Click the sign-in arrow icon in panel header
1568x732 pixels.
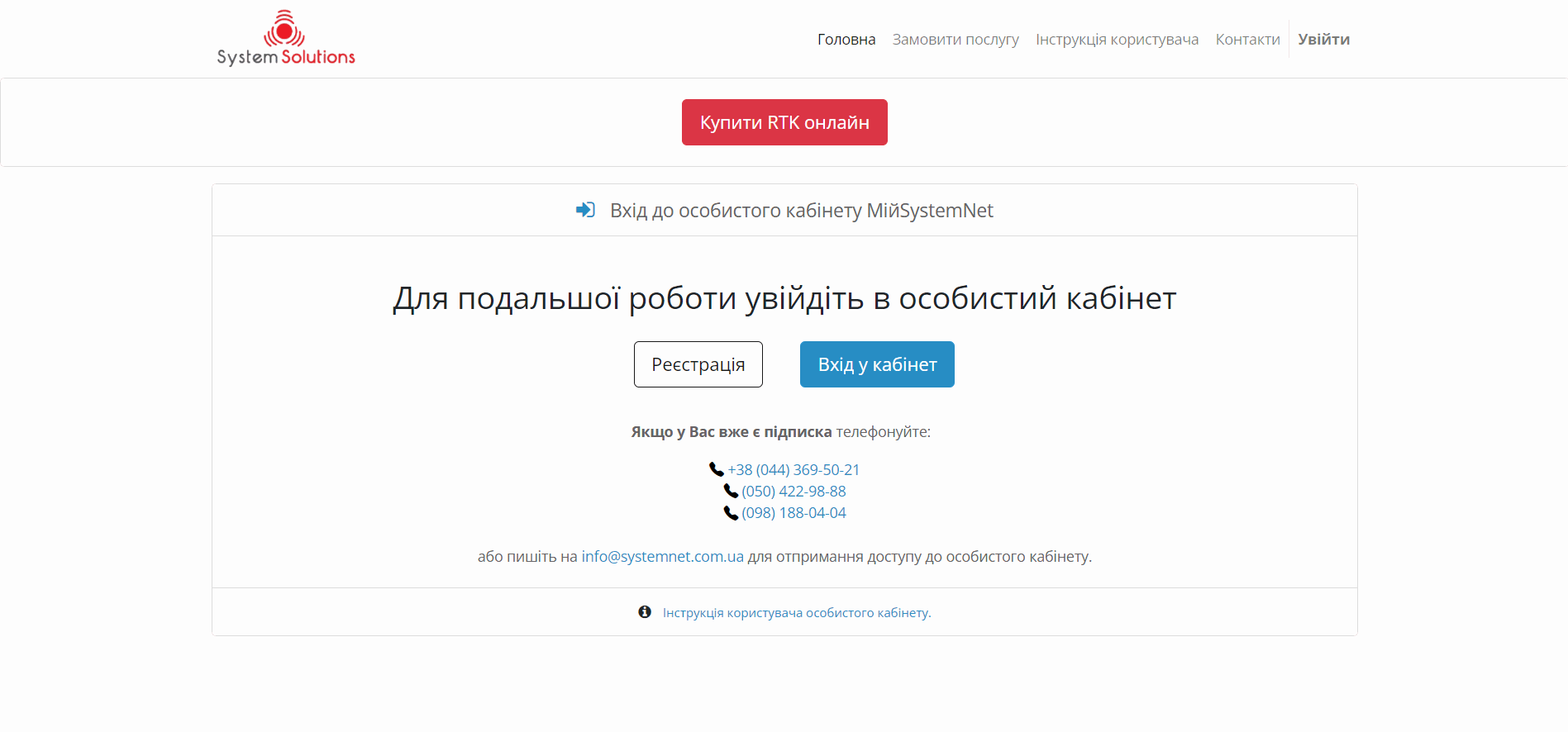585,210
